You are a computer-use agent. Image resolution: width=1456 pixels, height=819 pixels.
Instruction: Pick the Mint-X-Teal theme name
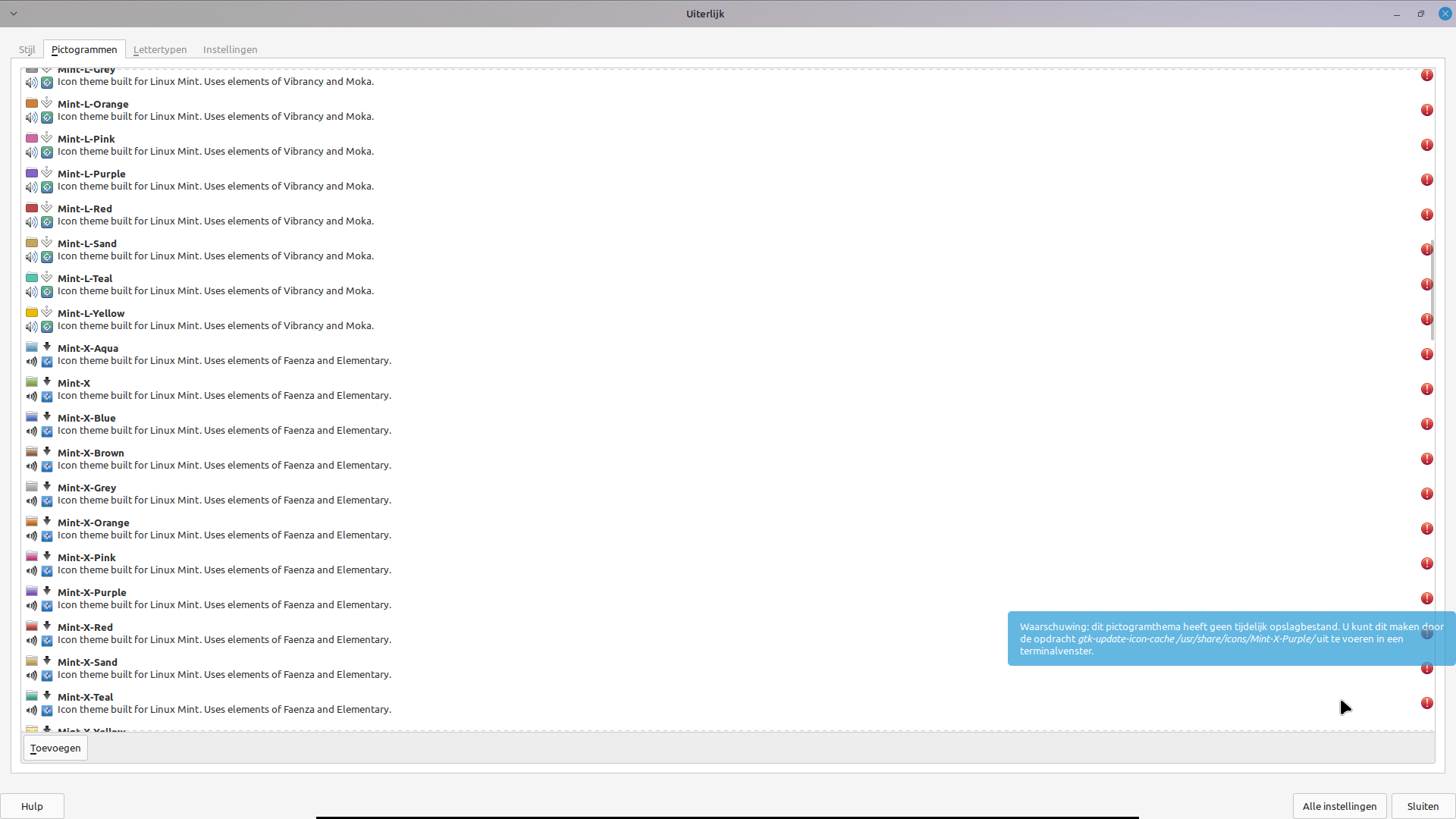pyautogui.click(x=86, y=697)
